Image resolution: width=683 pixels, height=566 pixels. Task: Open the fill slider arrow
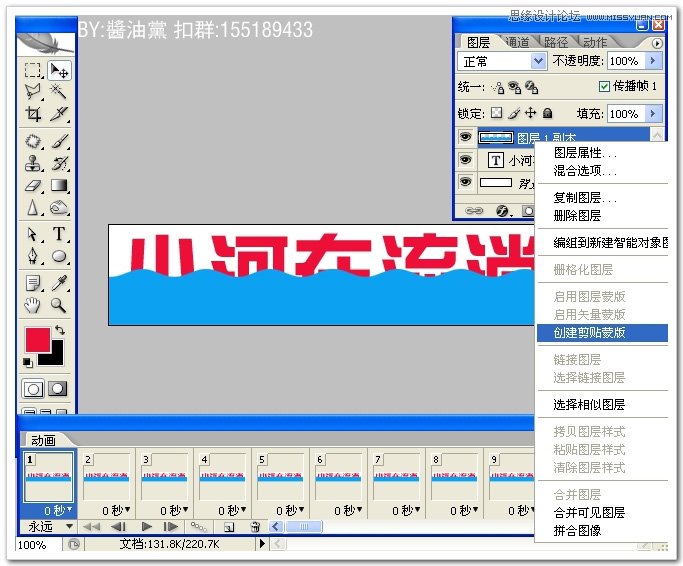pyautogui.click(x=653, y=113)
